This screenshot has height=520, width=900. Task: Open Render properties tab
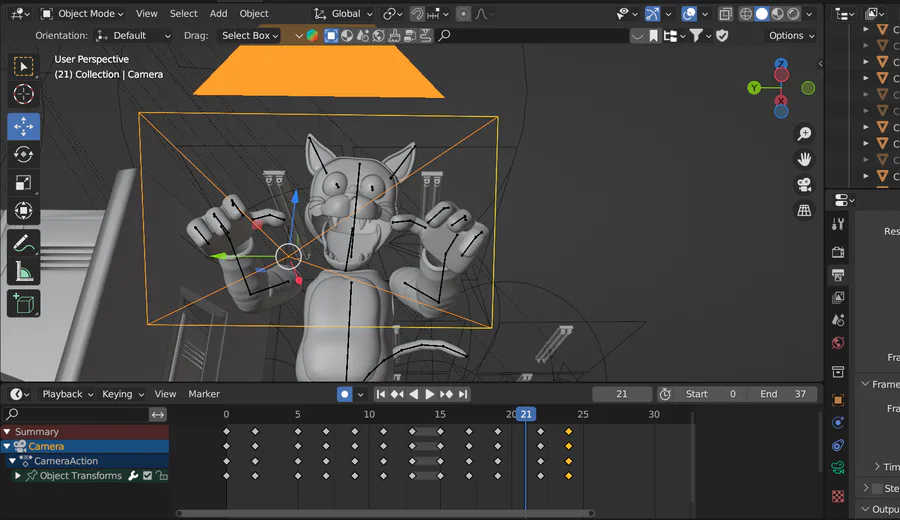838,252
